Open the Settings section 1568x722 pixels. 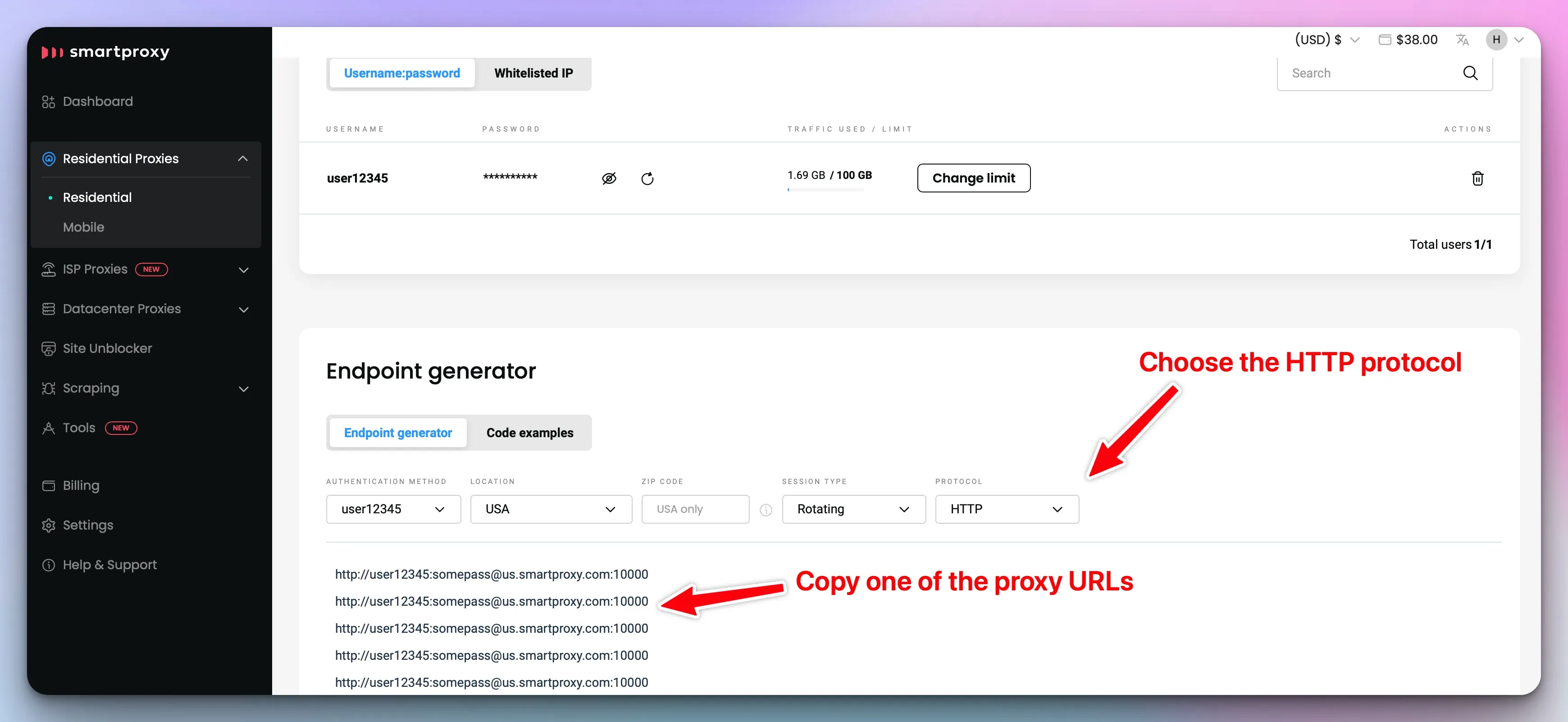click(88, 525)
